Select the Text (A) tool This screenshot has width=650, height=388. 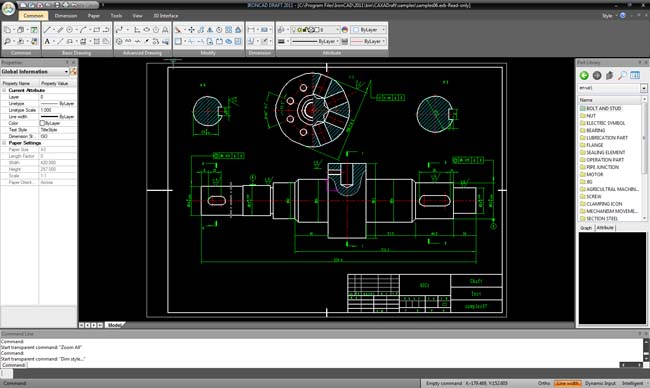click(x=47, y=41)
